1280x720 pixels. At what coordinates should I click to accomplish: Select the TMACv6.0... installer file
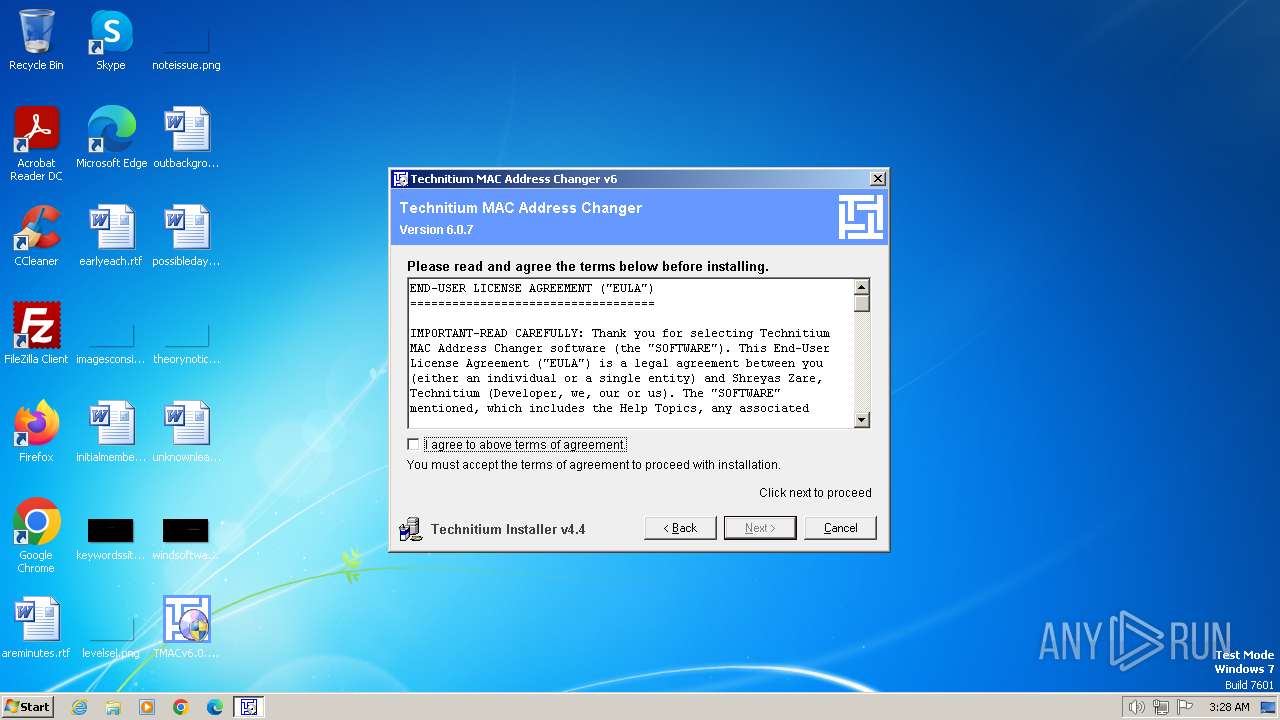point(186,627)
